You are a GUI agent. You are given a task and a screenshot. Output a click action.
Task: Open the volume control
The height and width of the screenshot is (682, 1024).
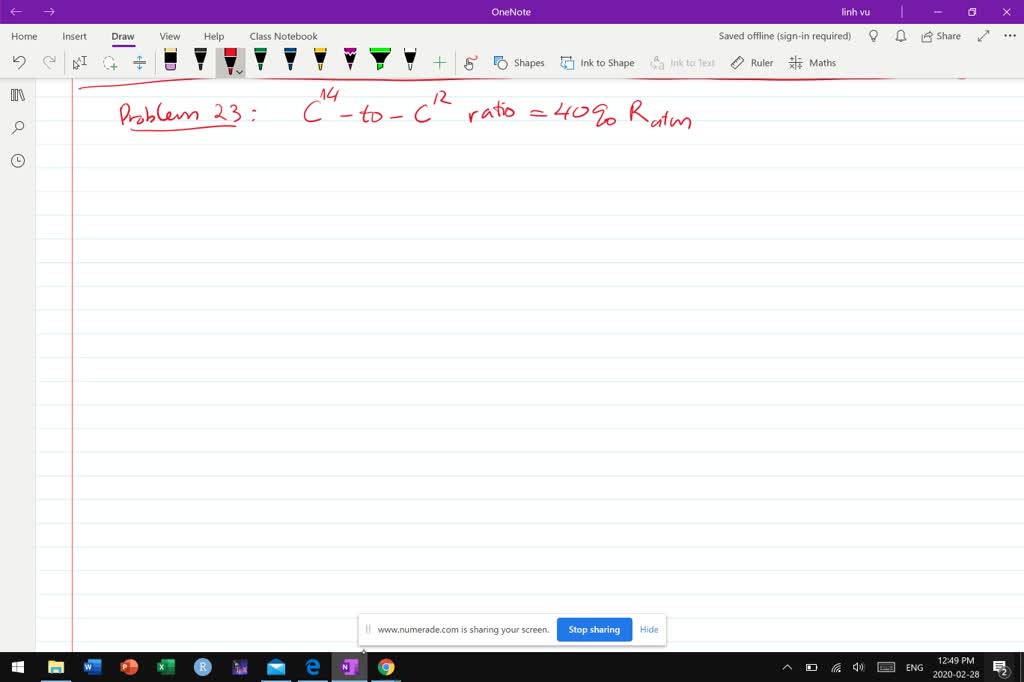point(858,667)
